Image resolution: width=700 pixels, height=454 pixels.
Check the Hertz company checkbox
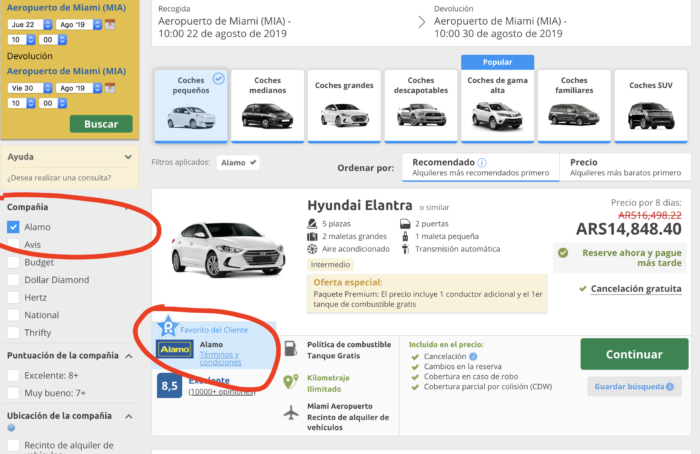(13, 298)
